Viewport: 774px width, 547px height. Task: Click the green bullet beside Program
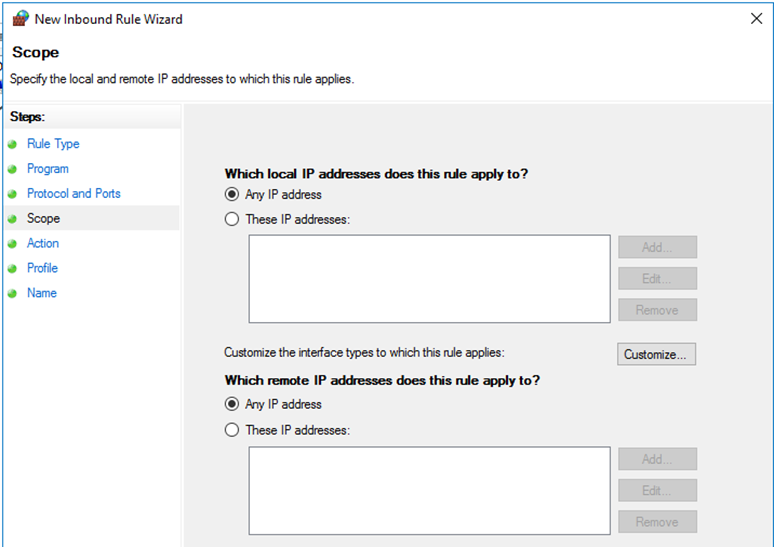coord(12,169)
